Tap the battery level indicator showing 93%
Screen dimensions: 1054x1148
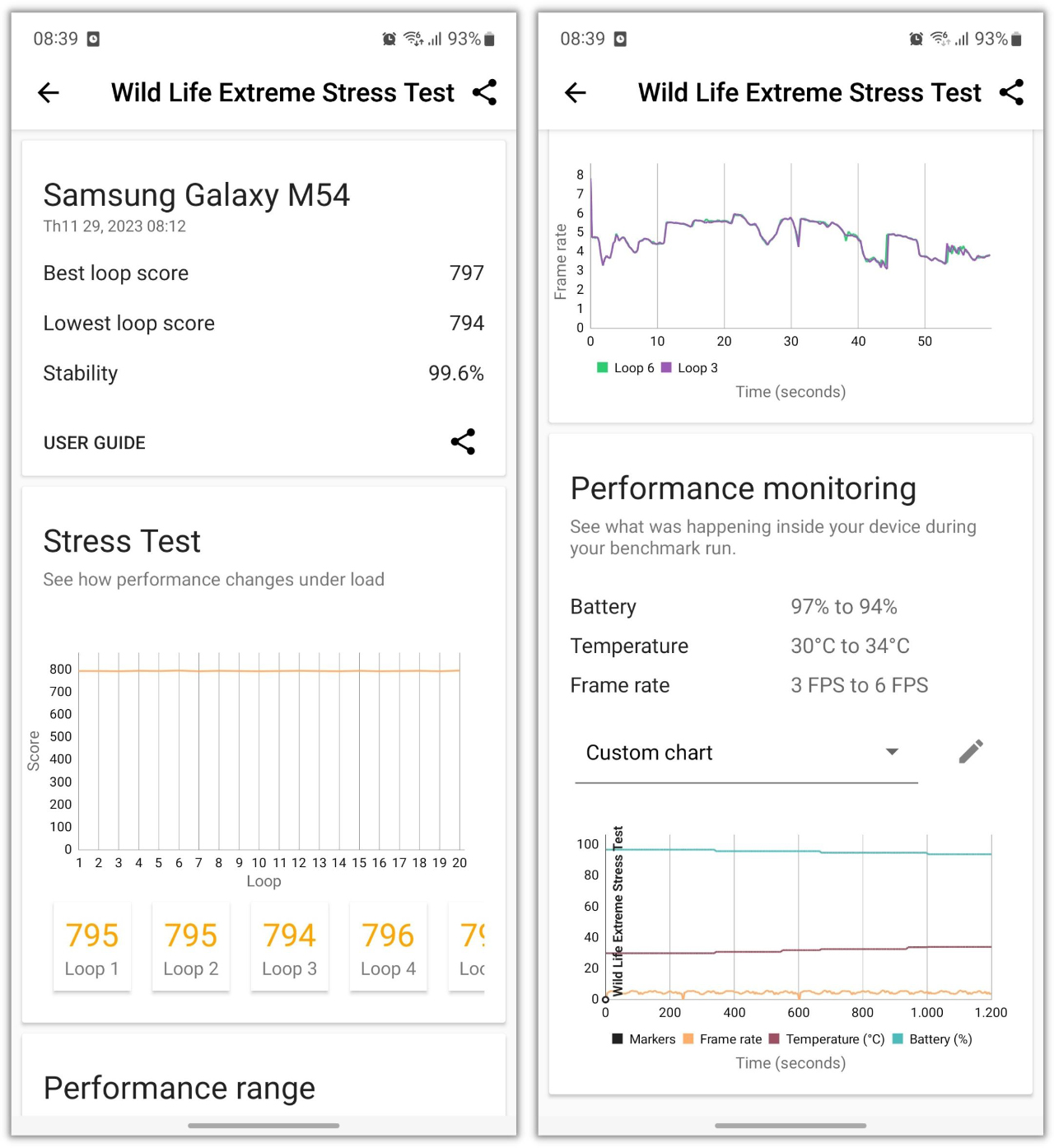tap(469, 38)
